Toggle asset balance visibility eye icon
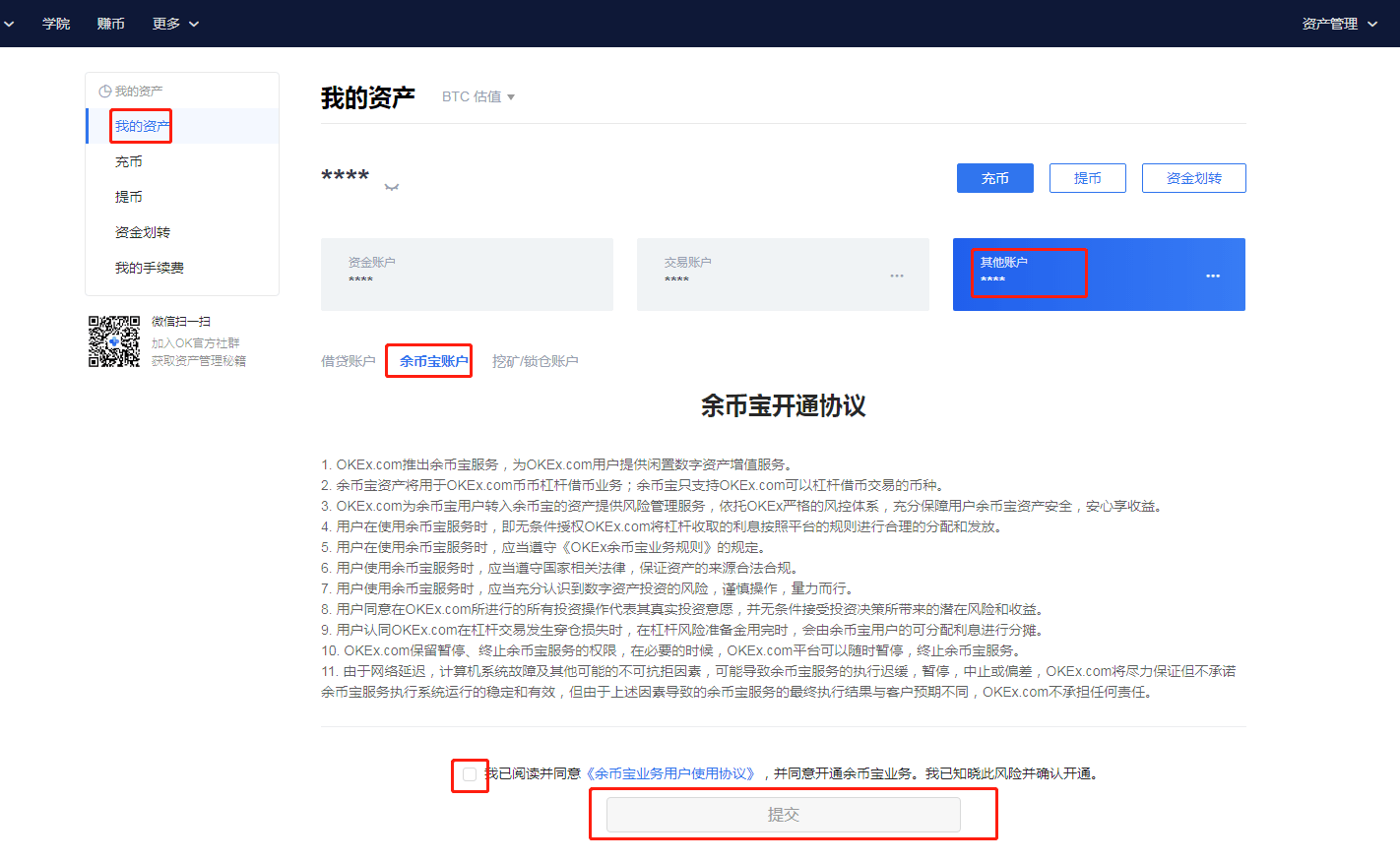Screen dimensions: 1400x861 point(392,187)
